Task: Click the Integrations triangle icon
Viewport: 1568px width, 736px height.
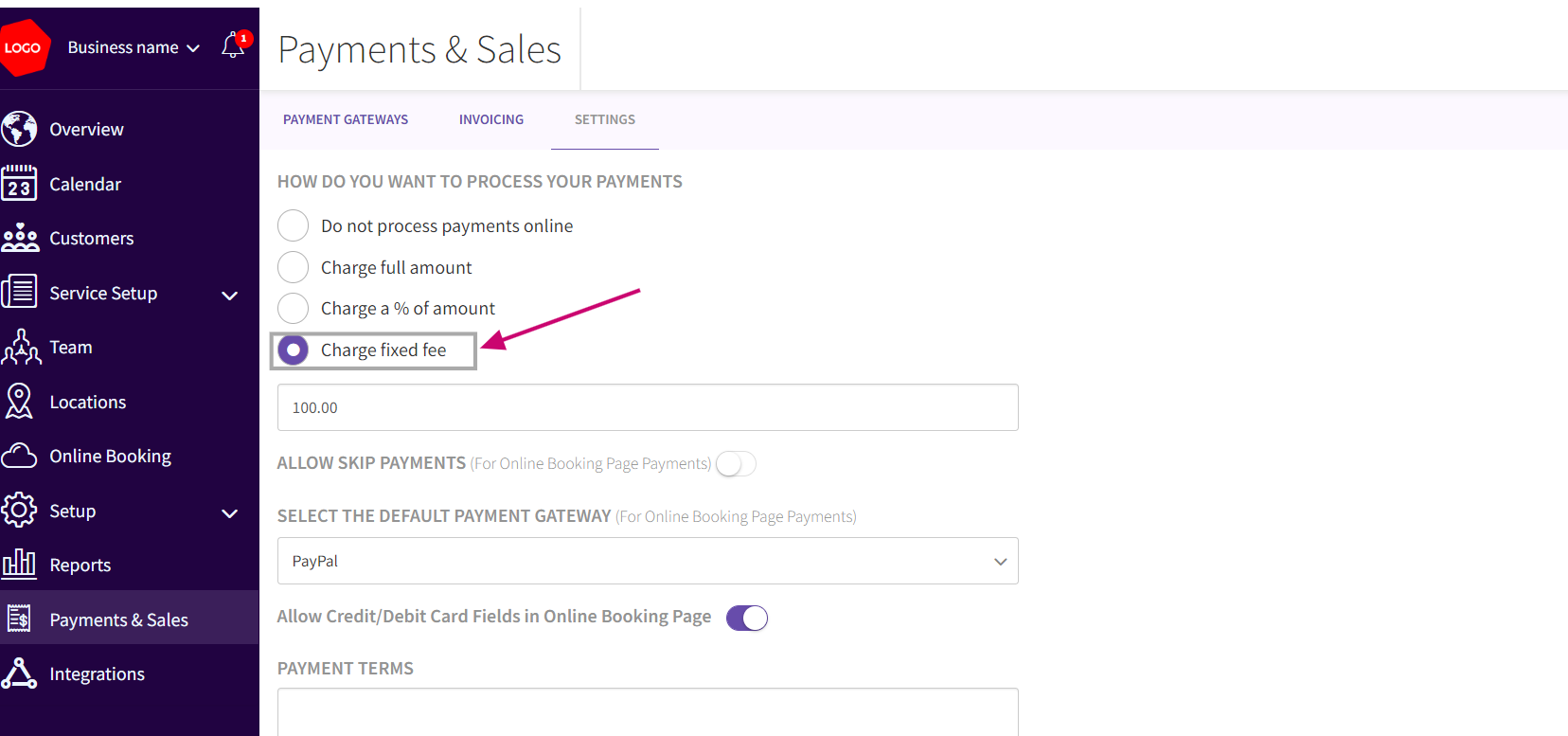Action: tap(19, 673)
